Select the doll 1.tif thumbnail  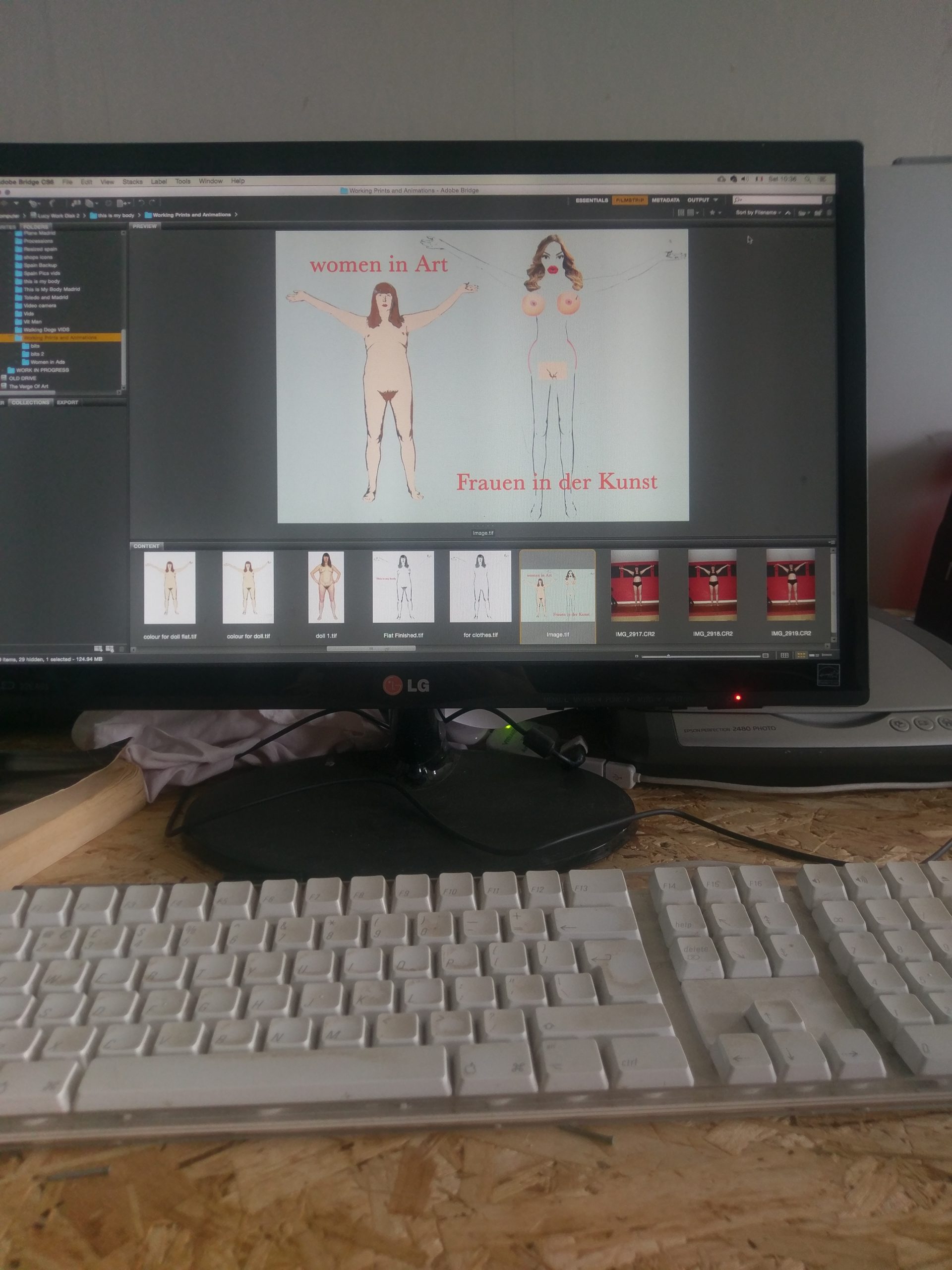[326, 587]
